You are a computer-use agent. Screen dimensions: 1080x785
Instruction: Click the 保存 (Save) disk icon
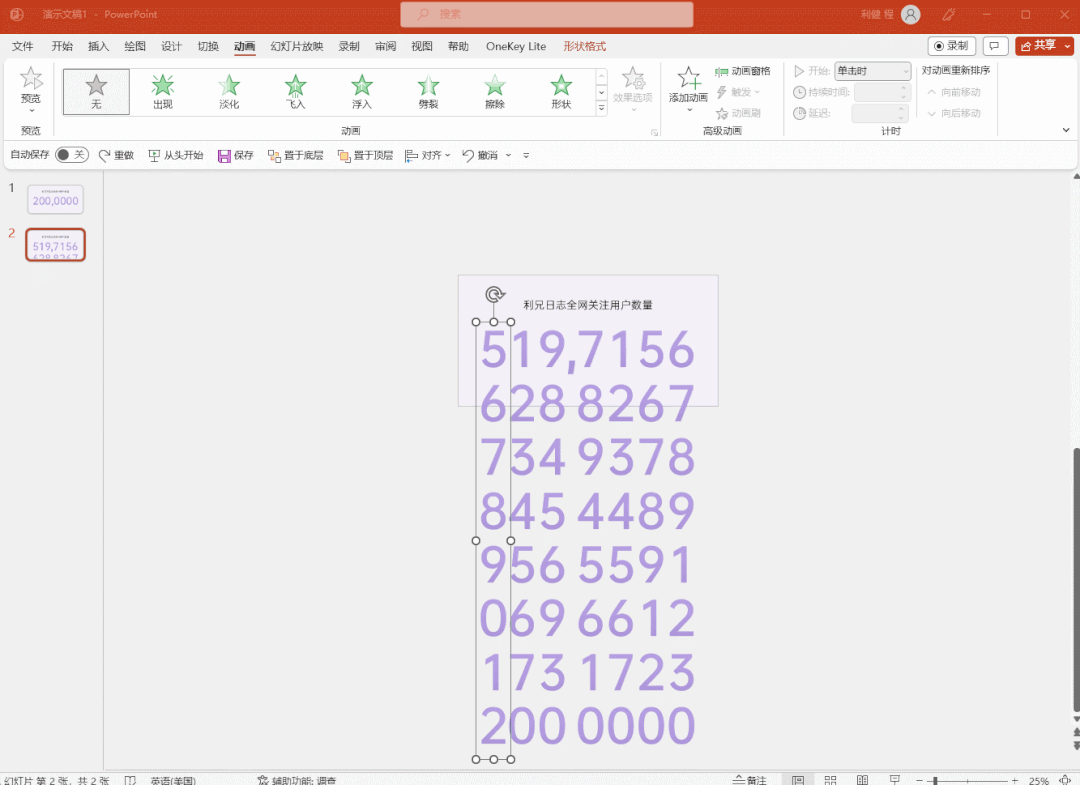(224, 156)
